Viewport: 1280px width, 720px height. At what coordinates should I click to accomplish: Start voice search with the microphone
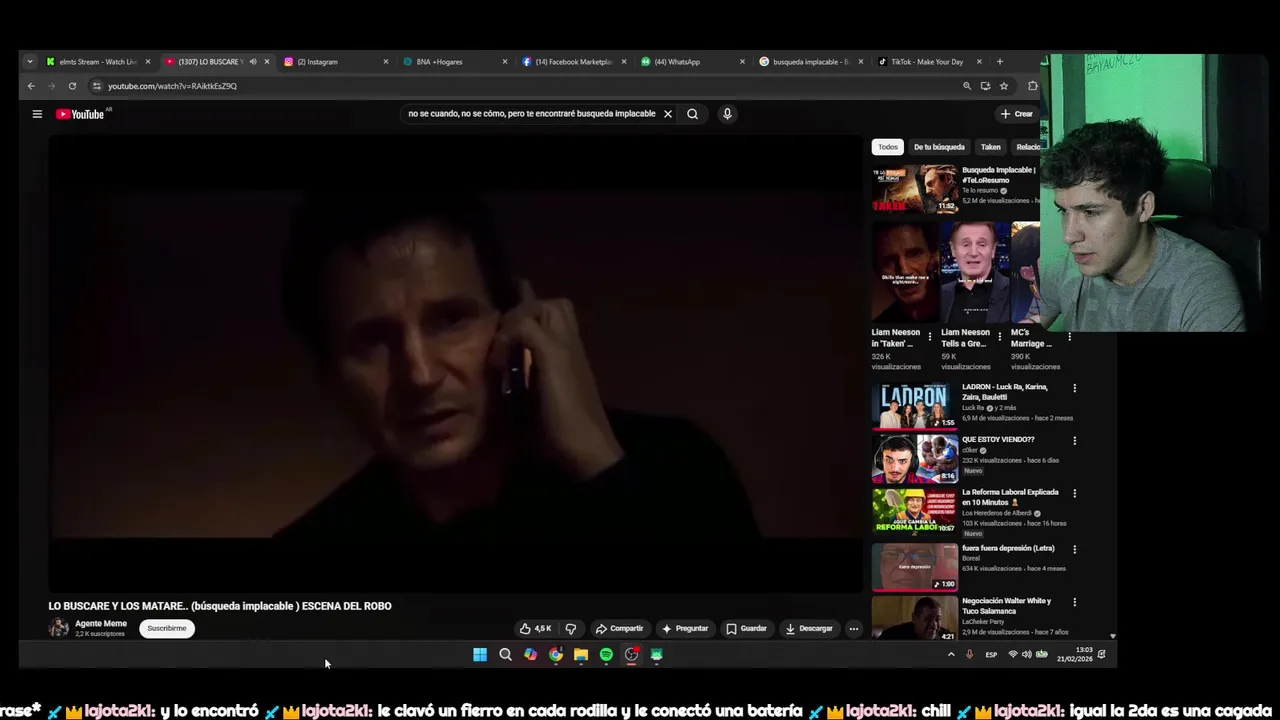(x=727, y=114)
